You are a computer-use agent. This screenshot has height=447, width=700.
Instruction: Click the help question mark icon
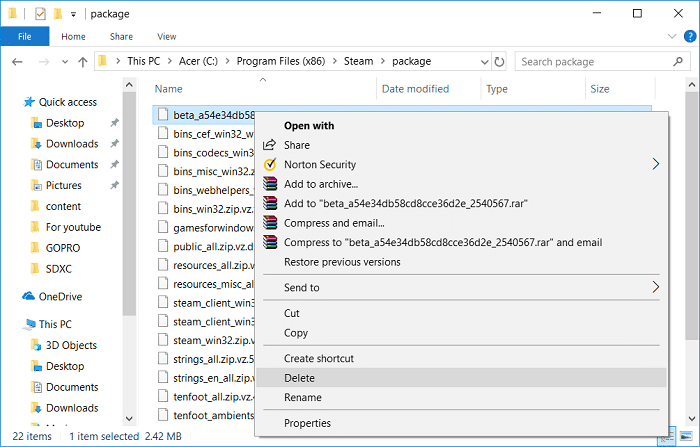pos(688,36)
